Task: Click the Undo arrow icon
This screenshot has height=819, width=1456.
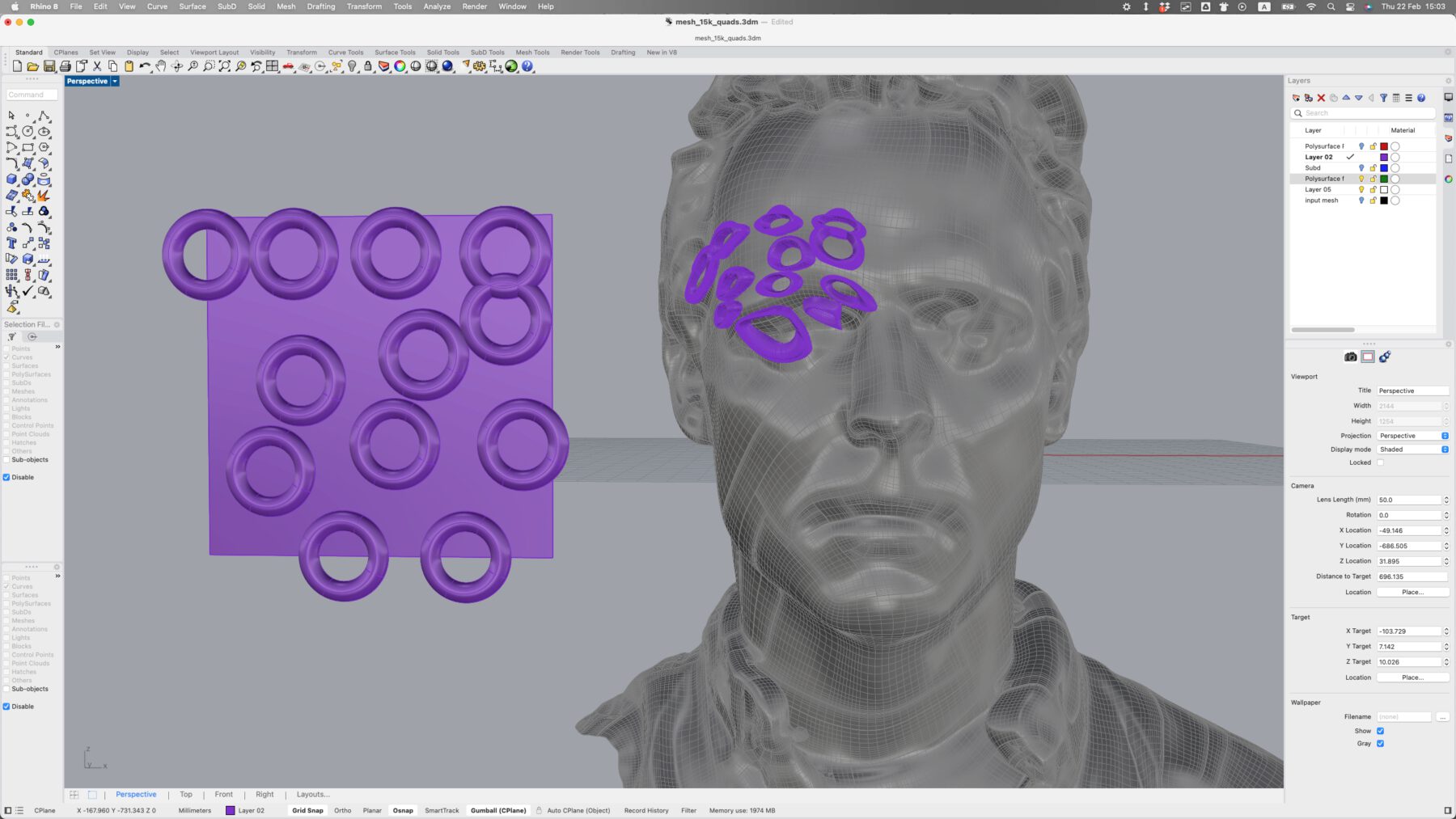Action: [x=145, y=66]
